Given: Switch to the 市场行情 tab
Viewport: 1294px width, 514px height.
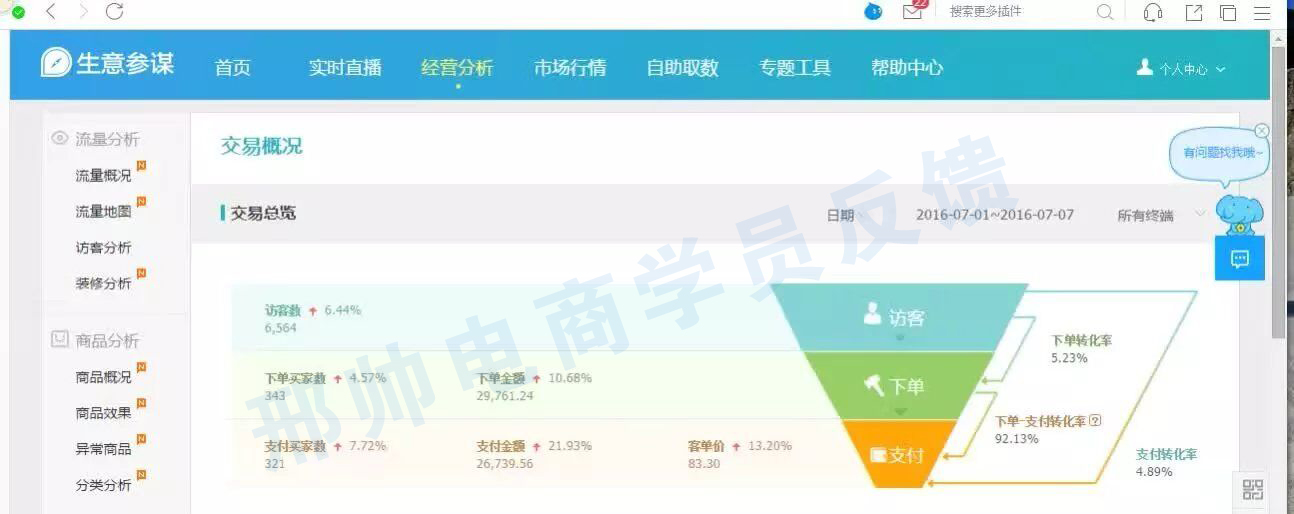Looking at the screenshot, I should click(570, 68).
